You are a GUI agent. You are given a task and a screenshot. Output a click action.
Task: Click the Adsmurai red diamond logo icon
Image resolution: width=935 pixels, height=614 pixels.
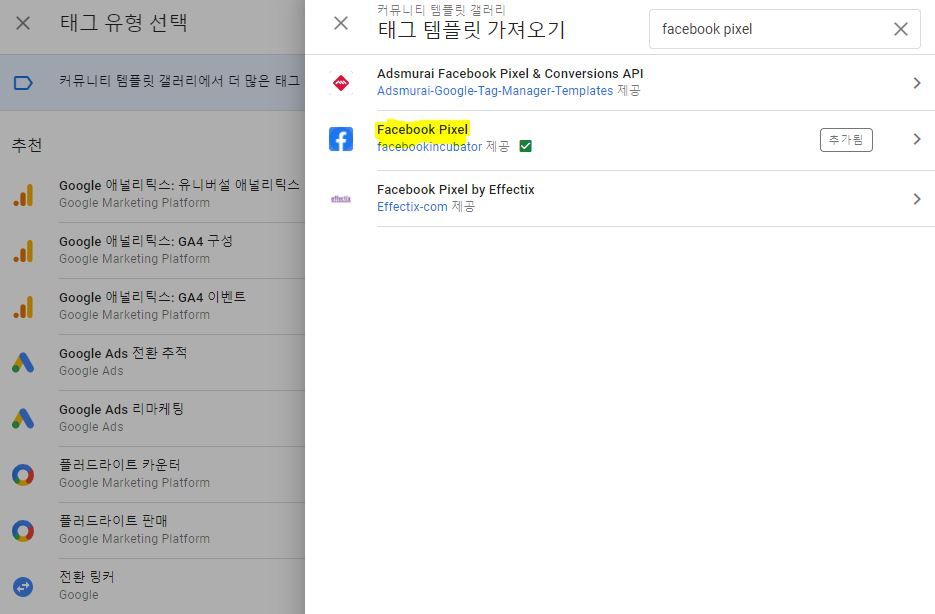coord(341,82)
